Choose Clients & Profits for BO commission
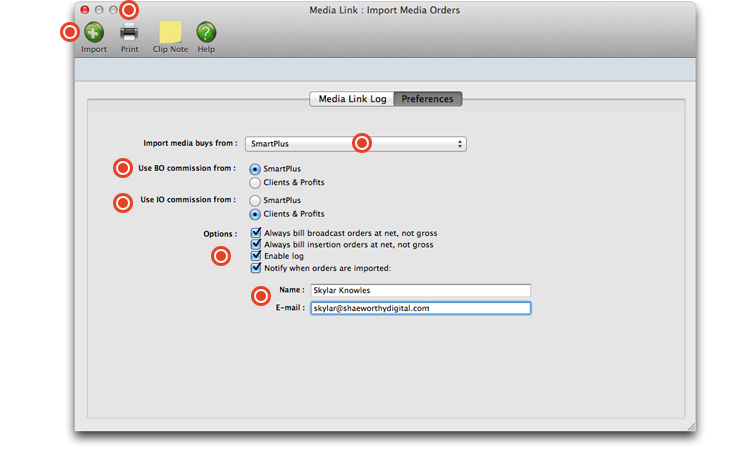 tap(255, 183)
